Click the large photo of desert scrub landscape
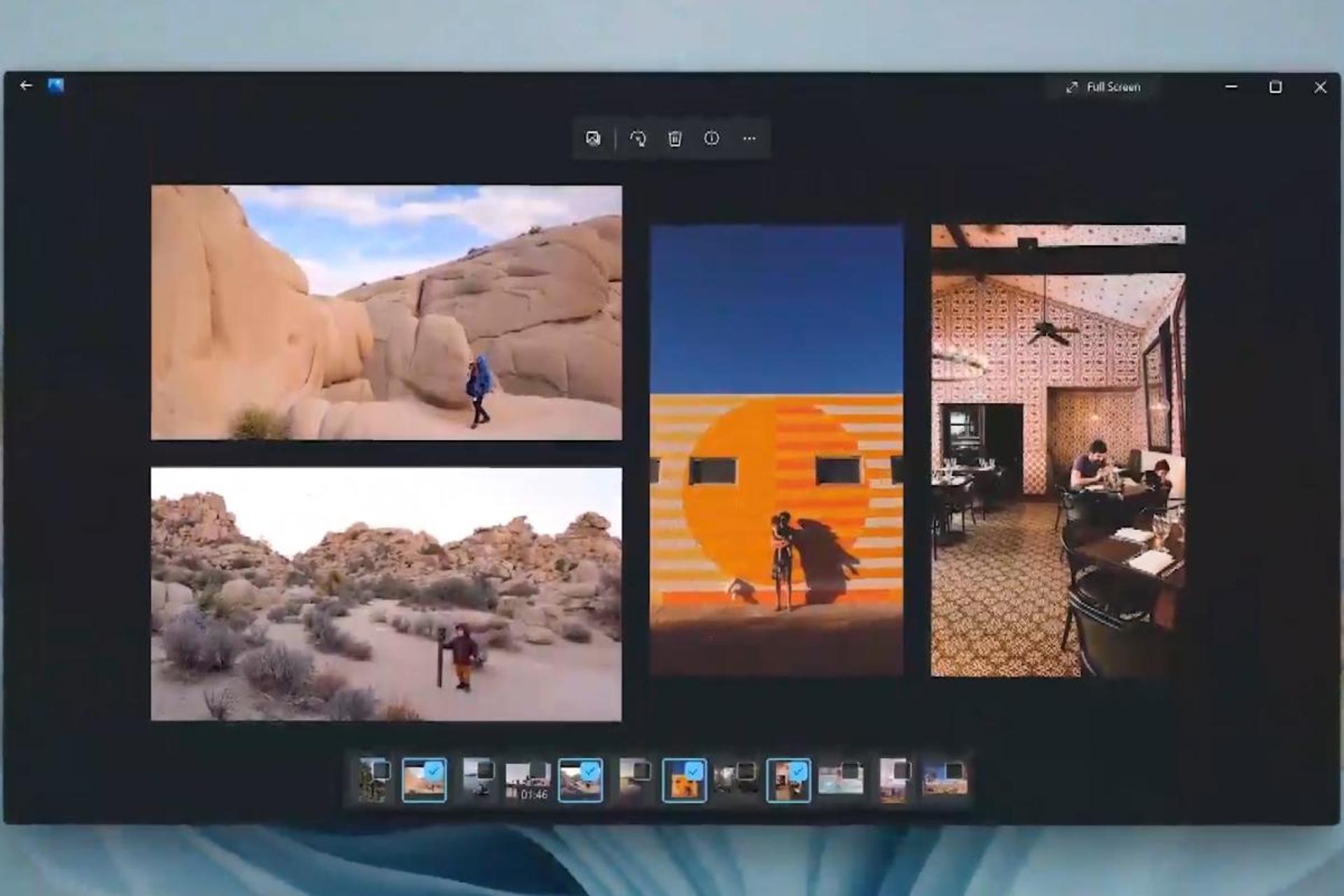1344x896 pixels. [x=386, y=594]
